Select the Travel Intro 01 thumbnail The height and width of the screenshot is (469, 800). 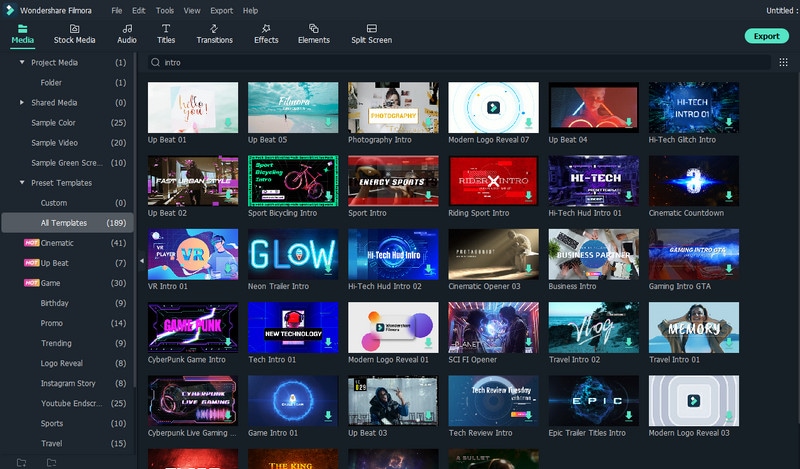(x=694, y=327)
